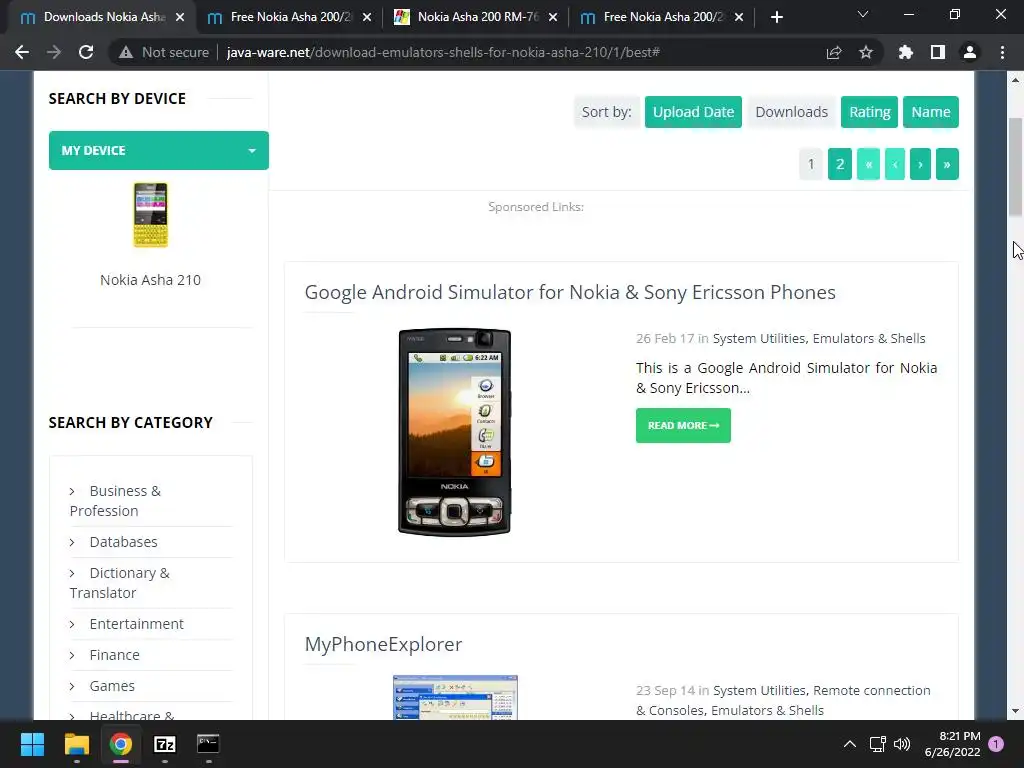Sort by Upload Date
The height and width of the screenshot is (768, 1024).
[693, 112]
